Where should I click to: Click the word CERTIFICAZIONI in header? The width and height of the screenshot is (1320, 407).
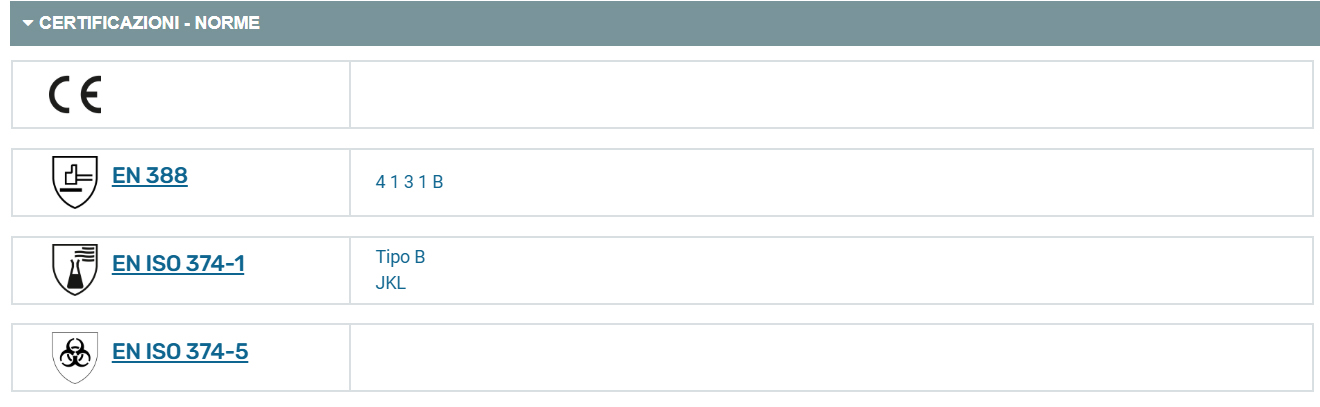click(108, 23)
